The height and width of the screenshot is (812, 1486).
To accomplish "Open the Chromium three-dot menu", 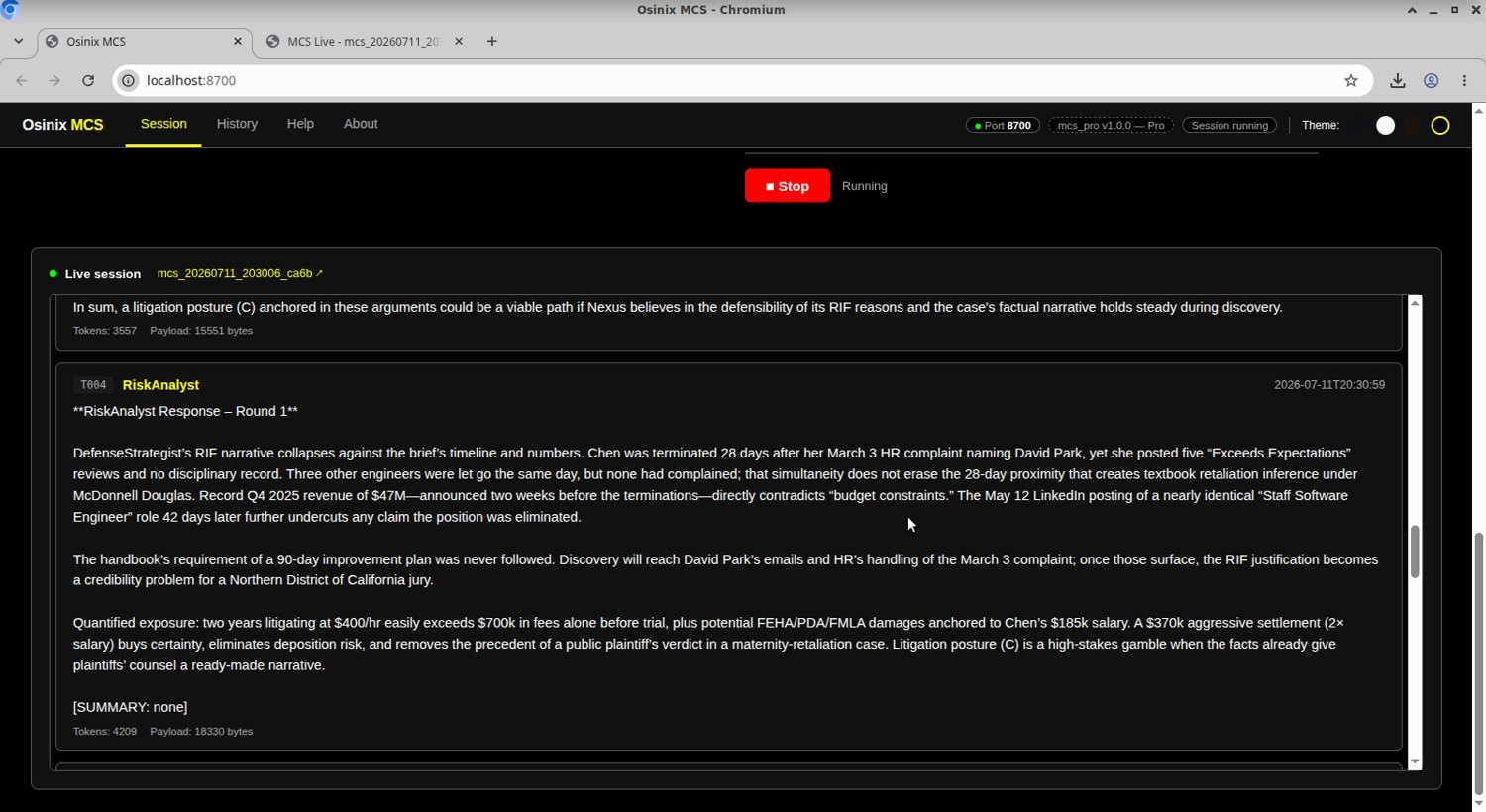I will point(1464,81).
